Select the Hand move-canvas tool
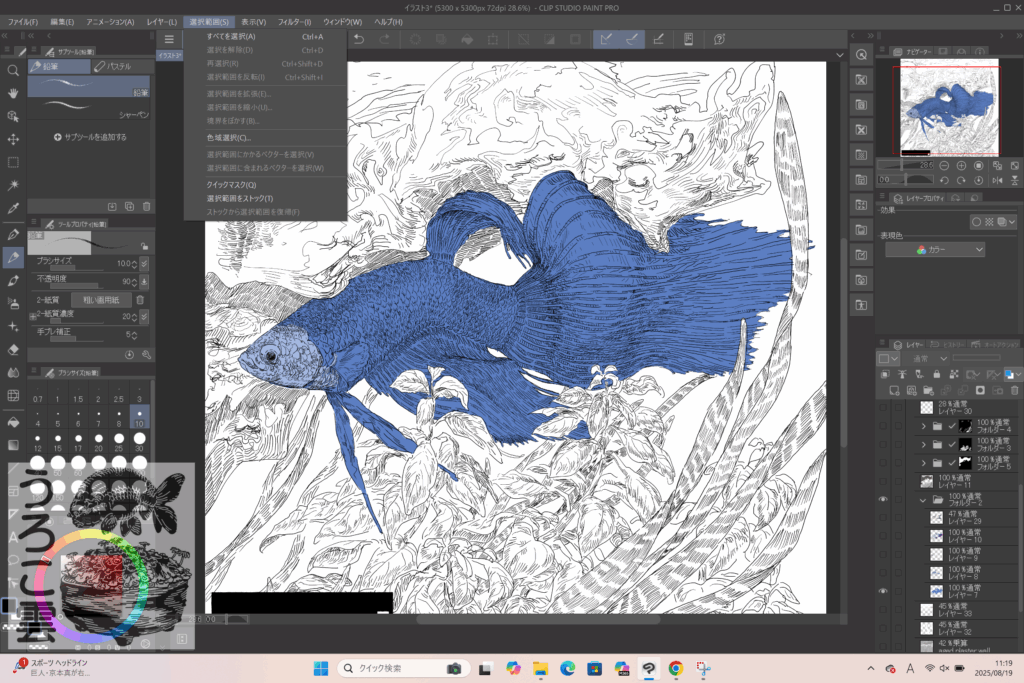The width and height of the screenshot is (1024, 683). tap(13, 93)
